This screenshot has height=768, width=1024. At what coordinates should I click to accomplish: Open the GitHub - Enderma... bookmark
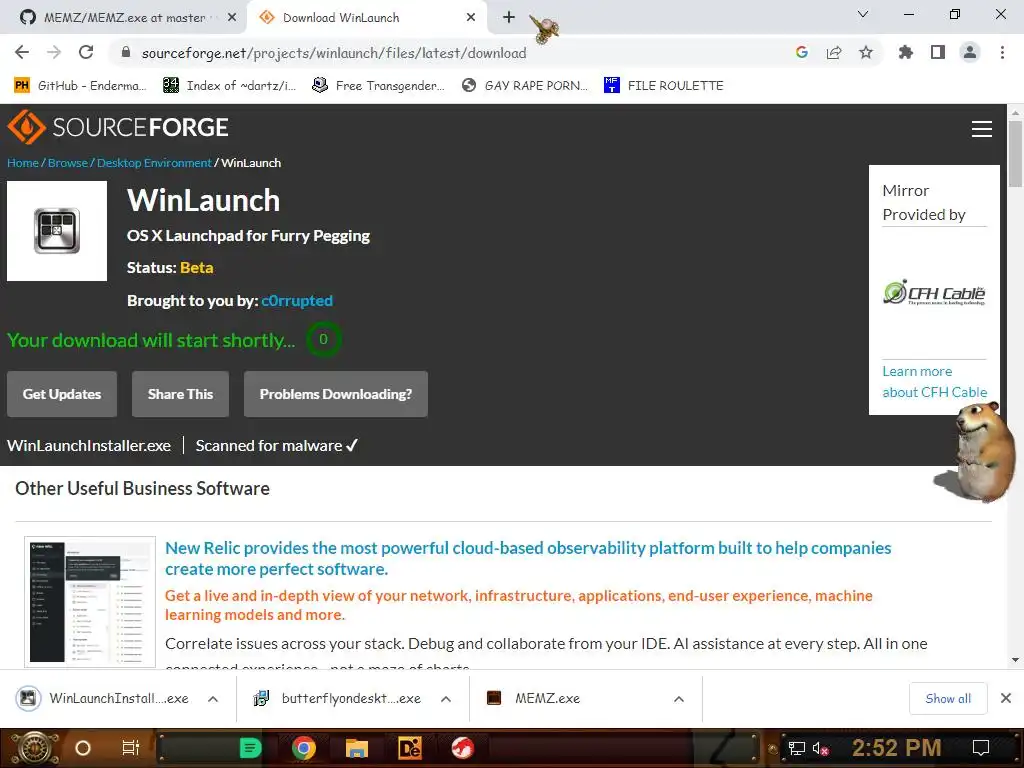coord(80,86)
